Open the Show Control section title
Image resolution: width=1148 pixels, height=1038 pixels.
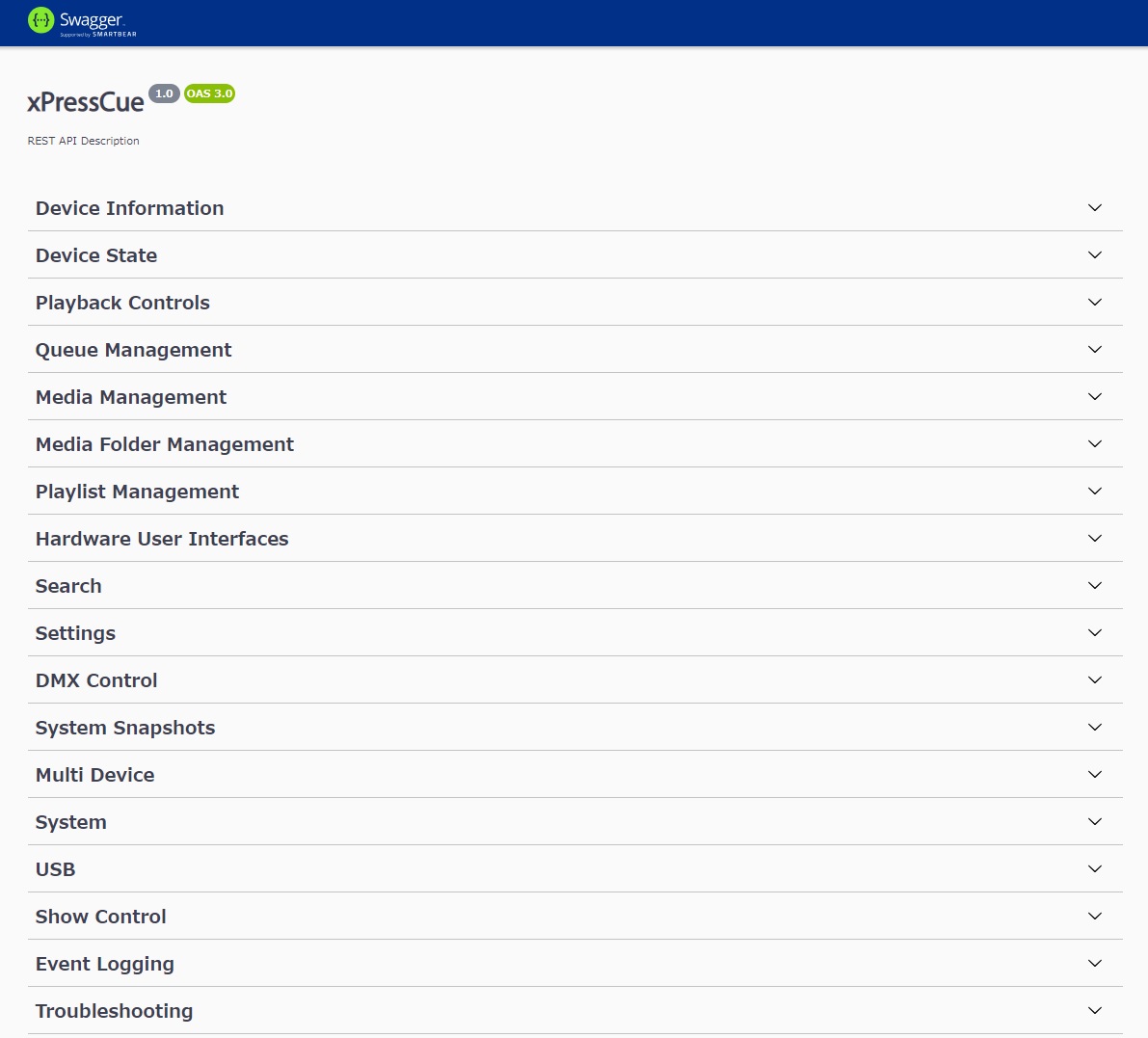click(101, 918)
